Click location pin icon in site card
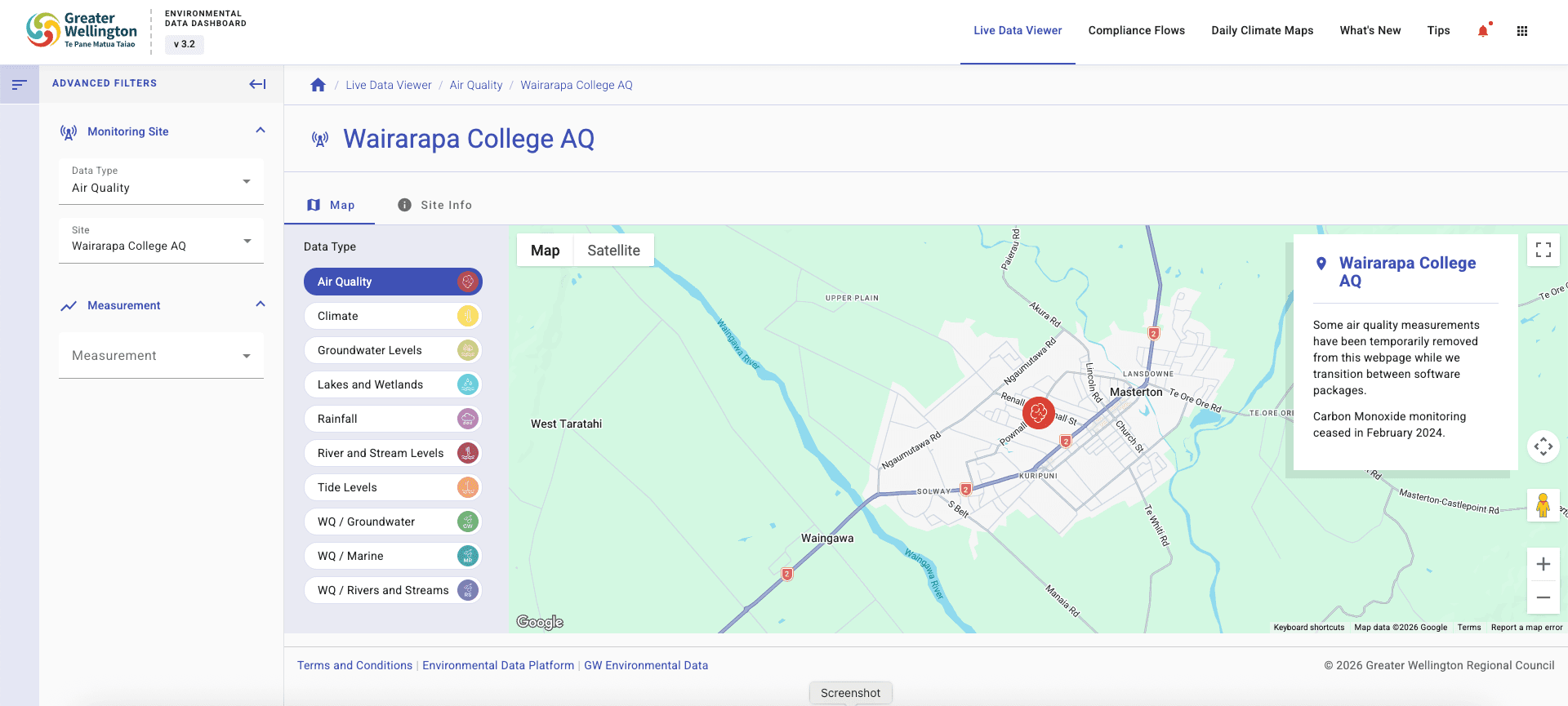1568x706 pixels. tap(1321, 264)
